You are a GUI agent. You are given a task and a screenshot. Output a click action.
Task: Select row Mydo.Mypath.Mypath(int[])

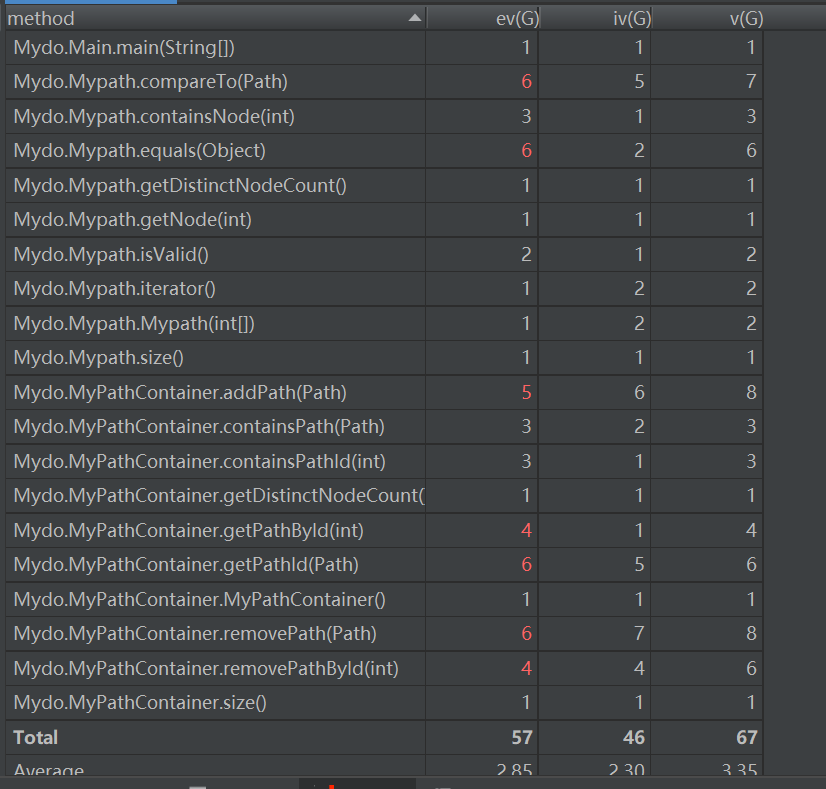coord(384,323)
